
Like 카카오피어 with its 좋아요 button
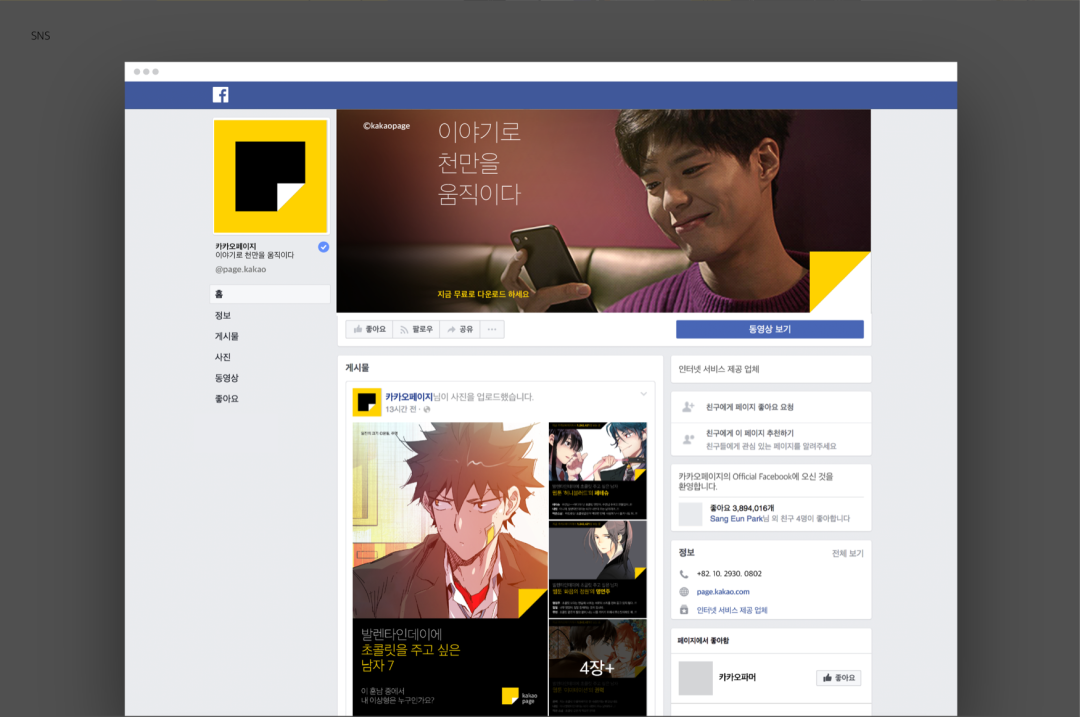[838, 678]
